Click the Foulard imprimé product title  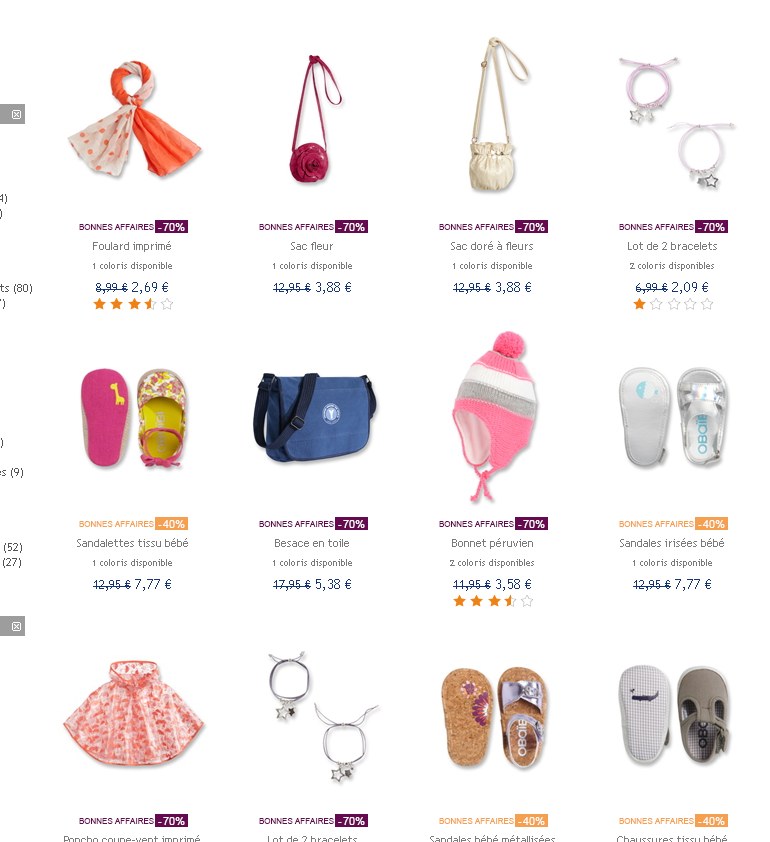point(132,246)
